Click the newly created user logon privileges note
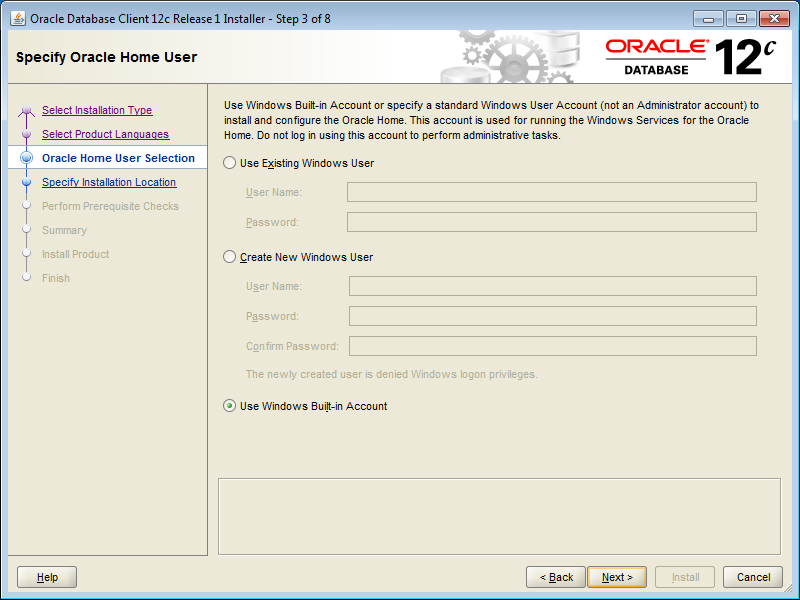800x600 pixels. coord(391,374)
